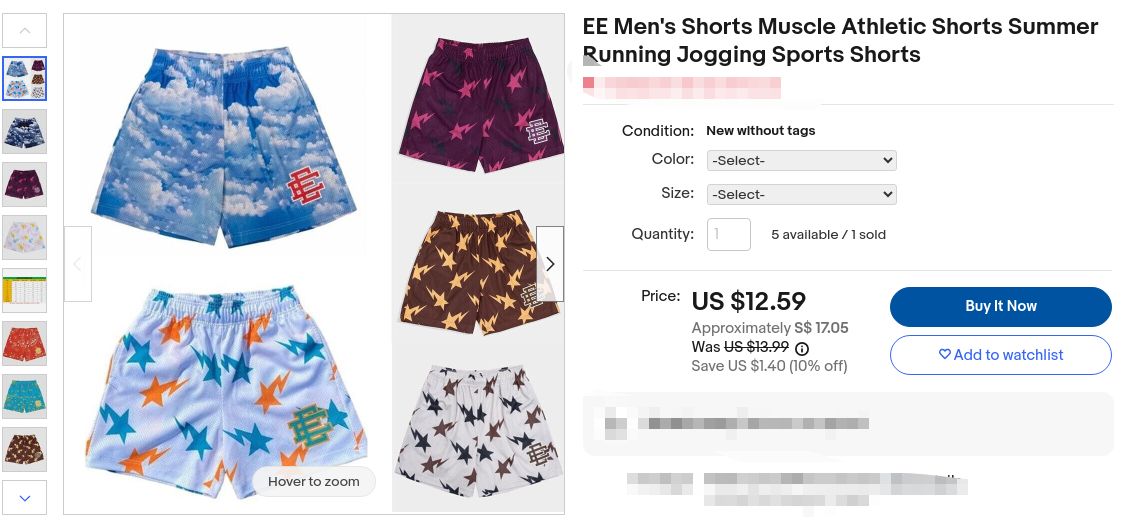Click the Buy It Now button
Image resolution: width=1132 pixels, height=523 pixels.
click(1001, 306)
